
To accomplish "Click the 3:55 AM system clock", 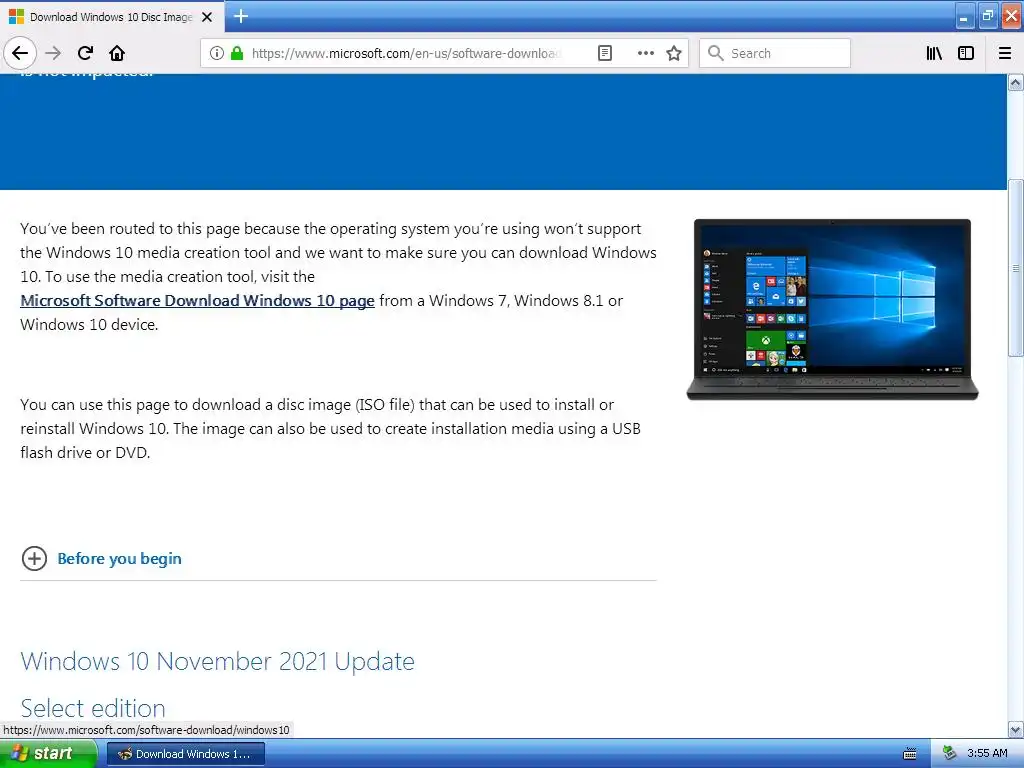I will click(x=987, y=754).
